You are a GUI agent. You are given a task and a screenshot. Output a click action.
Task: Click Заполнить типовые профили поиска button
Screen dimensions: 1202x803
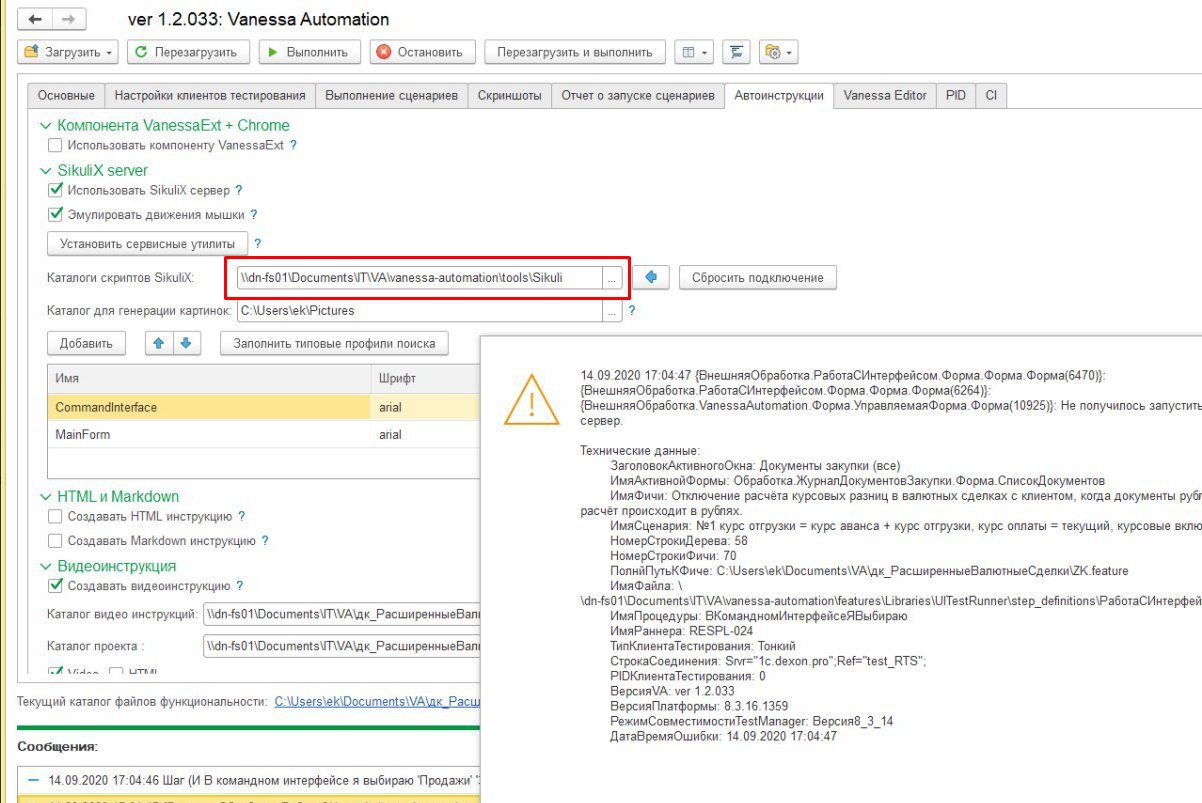334,343
